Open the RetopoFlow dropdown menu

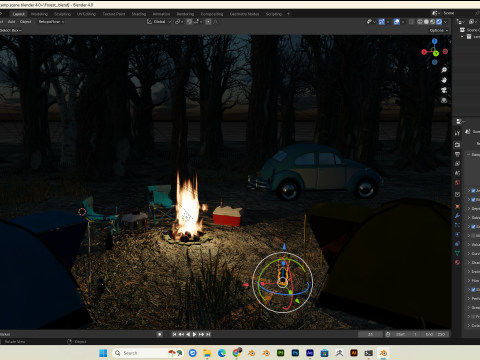pyautogui.click(x=51, y=22)
